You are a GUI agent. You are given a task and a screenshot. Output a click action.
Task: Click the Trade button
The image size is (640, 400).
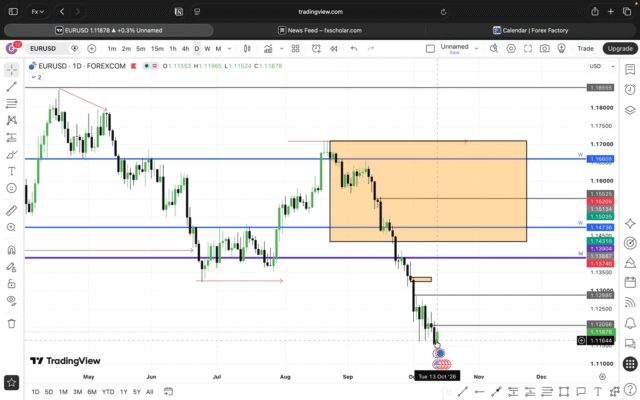585,49
